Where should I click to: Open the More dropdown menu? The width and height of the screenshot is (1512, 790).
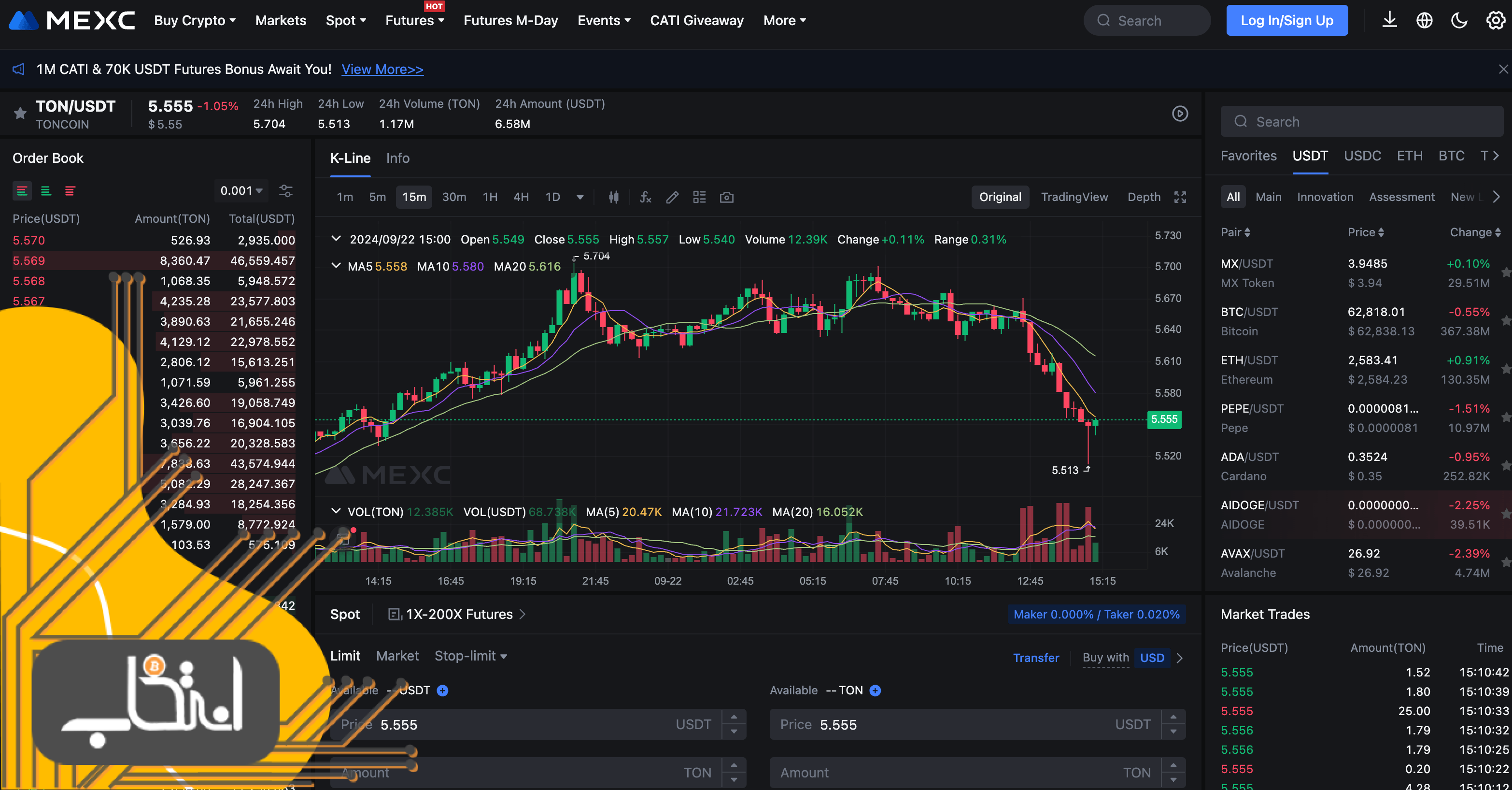coord(784,21)
